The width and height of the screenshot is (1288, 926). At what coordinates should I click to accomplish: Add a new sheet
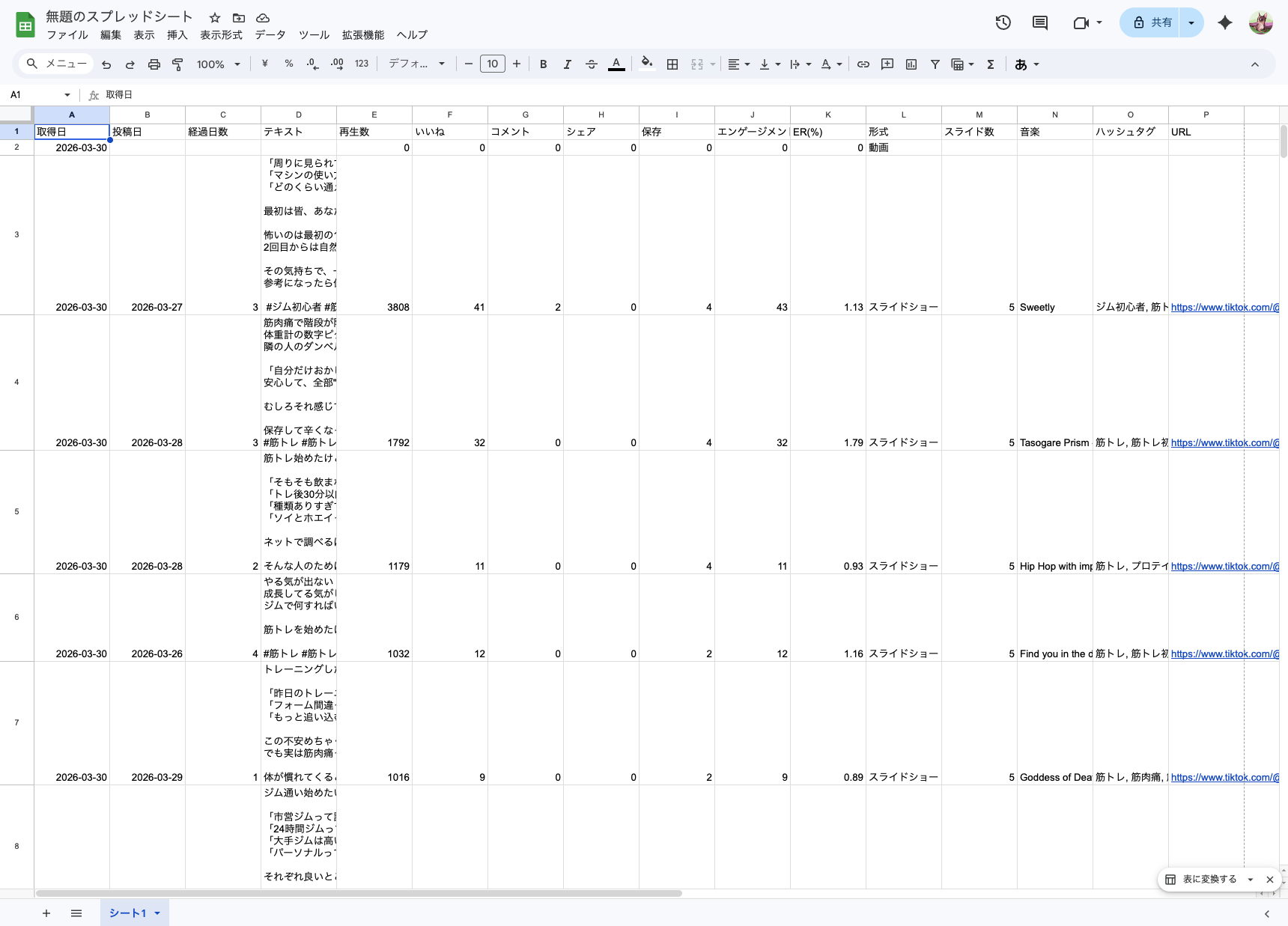(x=46, y=913)
